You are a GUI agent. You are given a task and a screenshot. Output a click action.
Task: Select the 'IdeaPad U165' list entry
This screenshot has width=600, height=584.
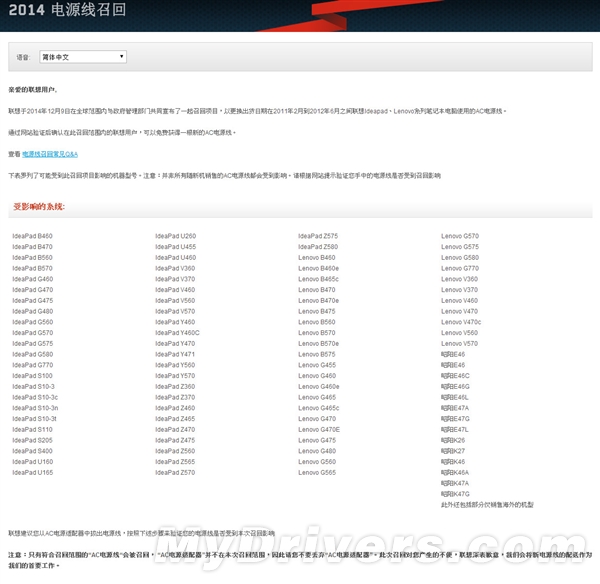pos(33,473)
